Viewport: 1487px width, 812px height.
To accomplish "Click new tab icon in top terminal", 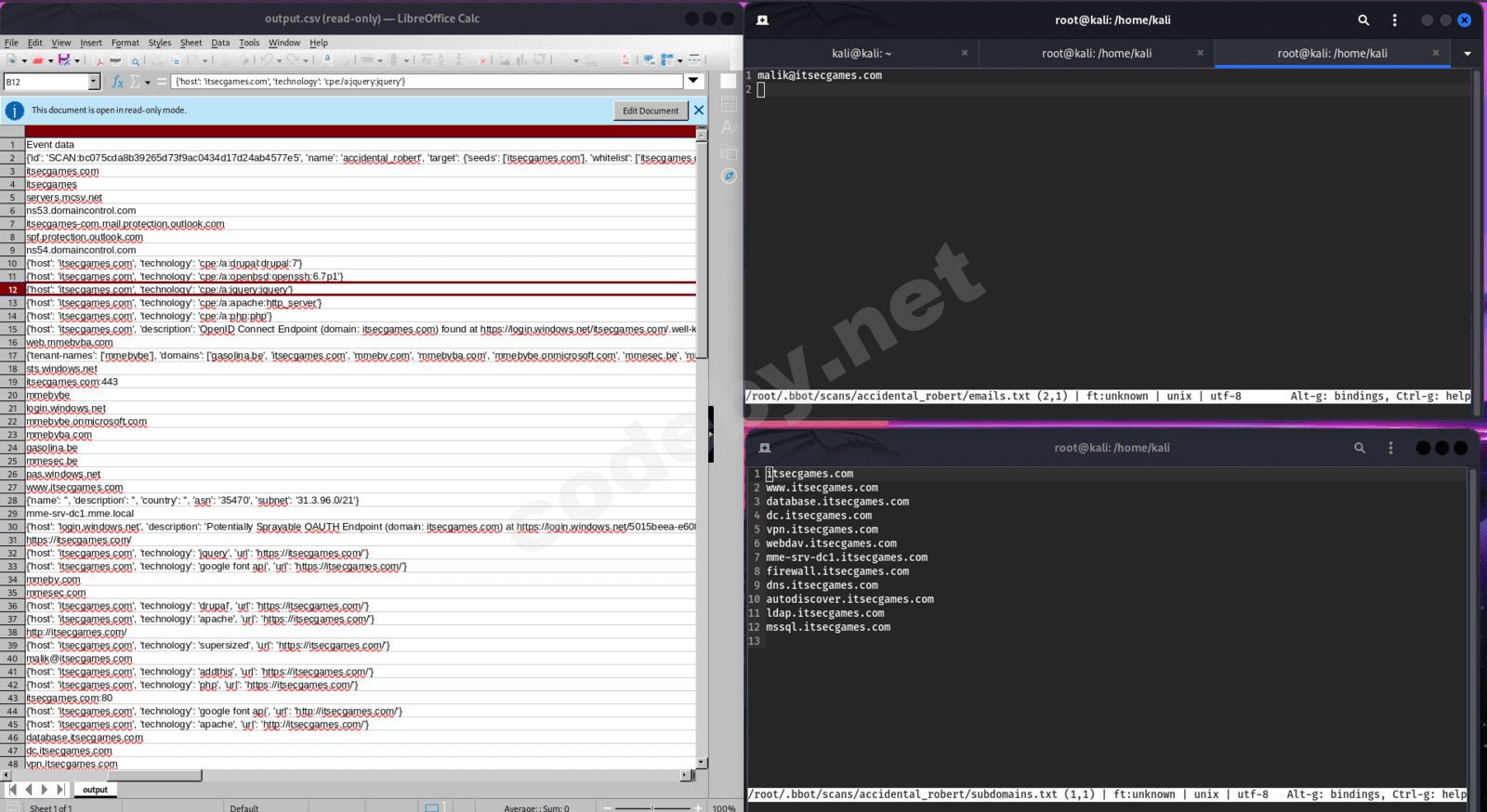I will [762, 20].
